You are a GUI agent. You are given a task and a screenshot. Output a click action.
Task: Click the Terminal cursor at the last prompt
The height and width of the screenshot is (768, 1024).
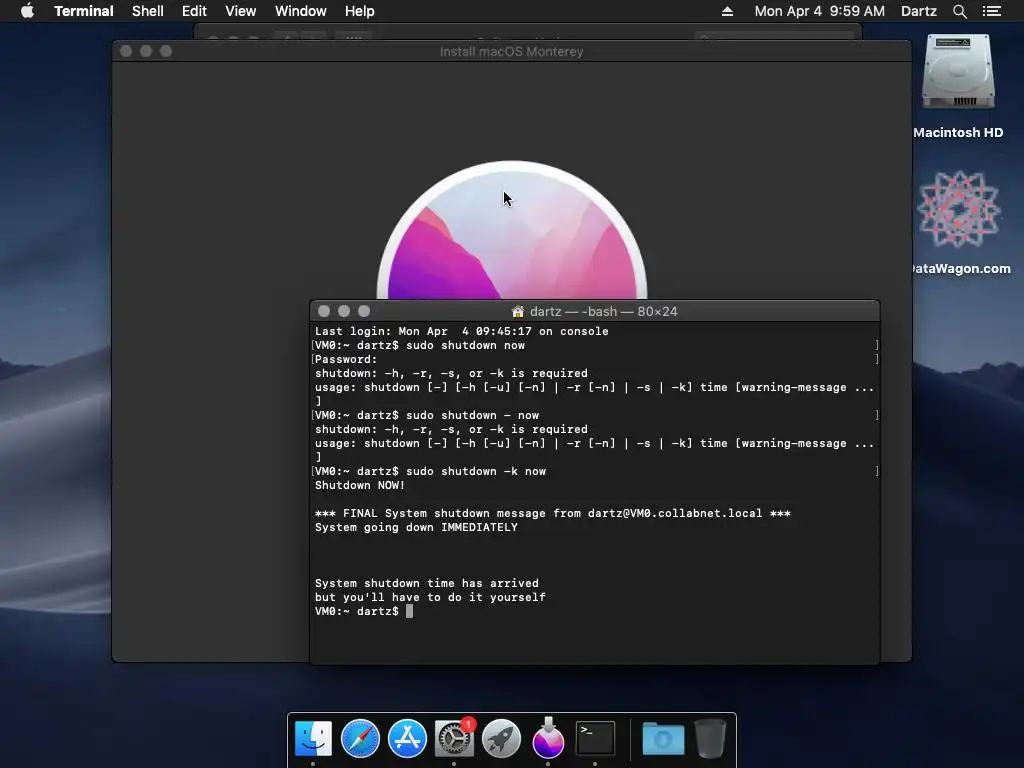[409, 611]
